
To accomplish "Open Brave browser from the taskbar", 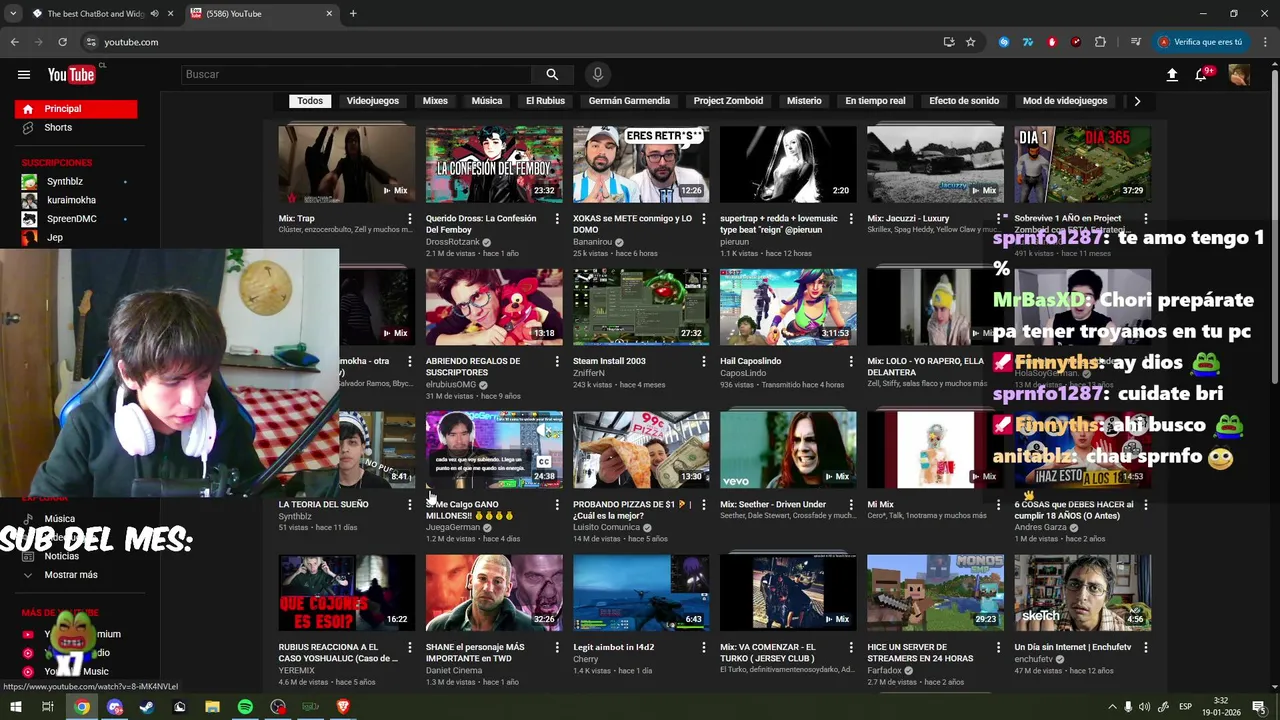I will (343, 707).
